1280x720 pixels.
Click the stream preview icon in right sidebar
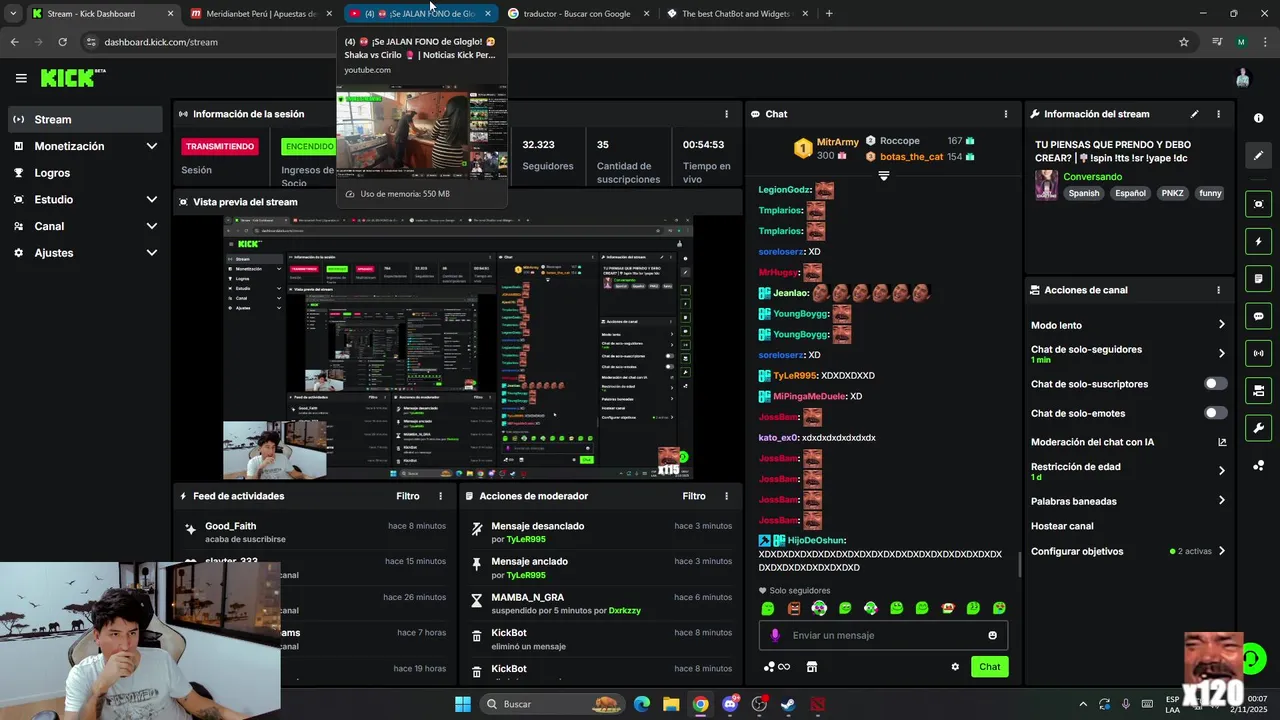point(1258,204)
